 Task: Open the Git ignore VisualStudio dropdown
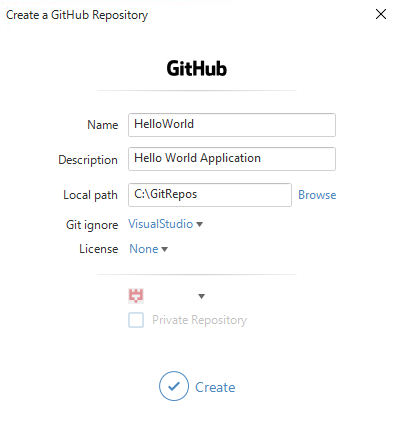[165, 224]
